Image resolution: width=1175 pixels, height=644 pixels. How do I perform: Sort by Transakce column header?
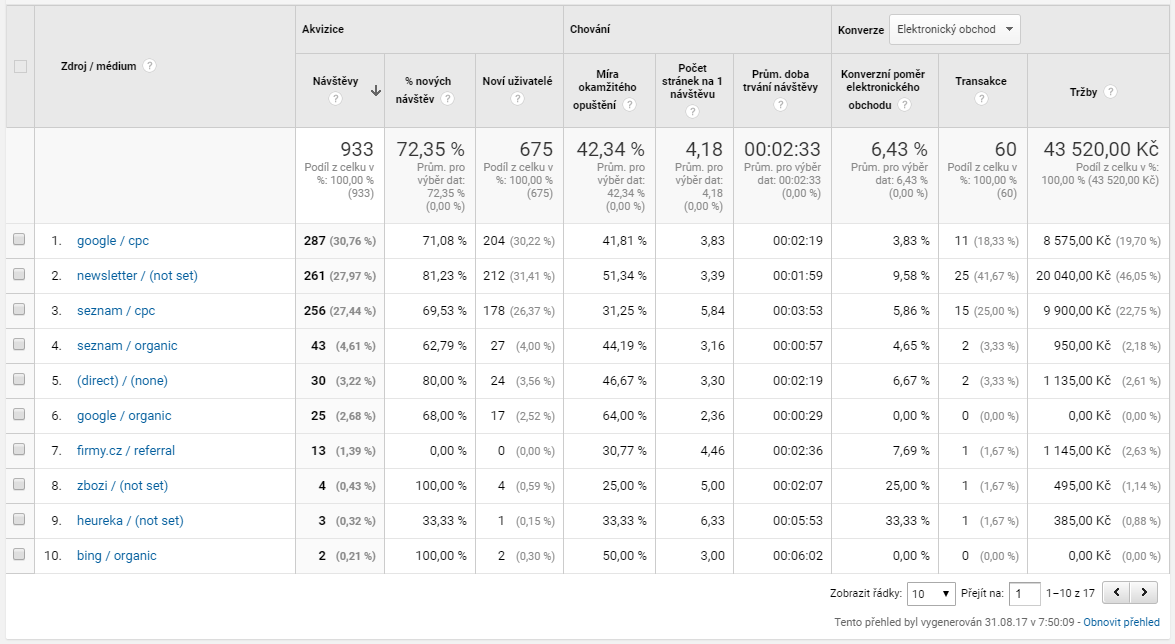pyautogui.click(x=980, y=81)
